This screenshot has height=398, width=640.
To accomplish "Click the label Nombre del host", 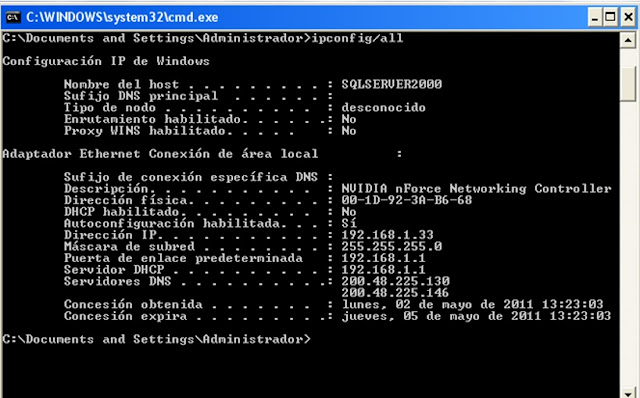I will click(x=121, y=84).
